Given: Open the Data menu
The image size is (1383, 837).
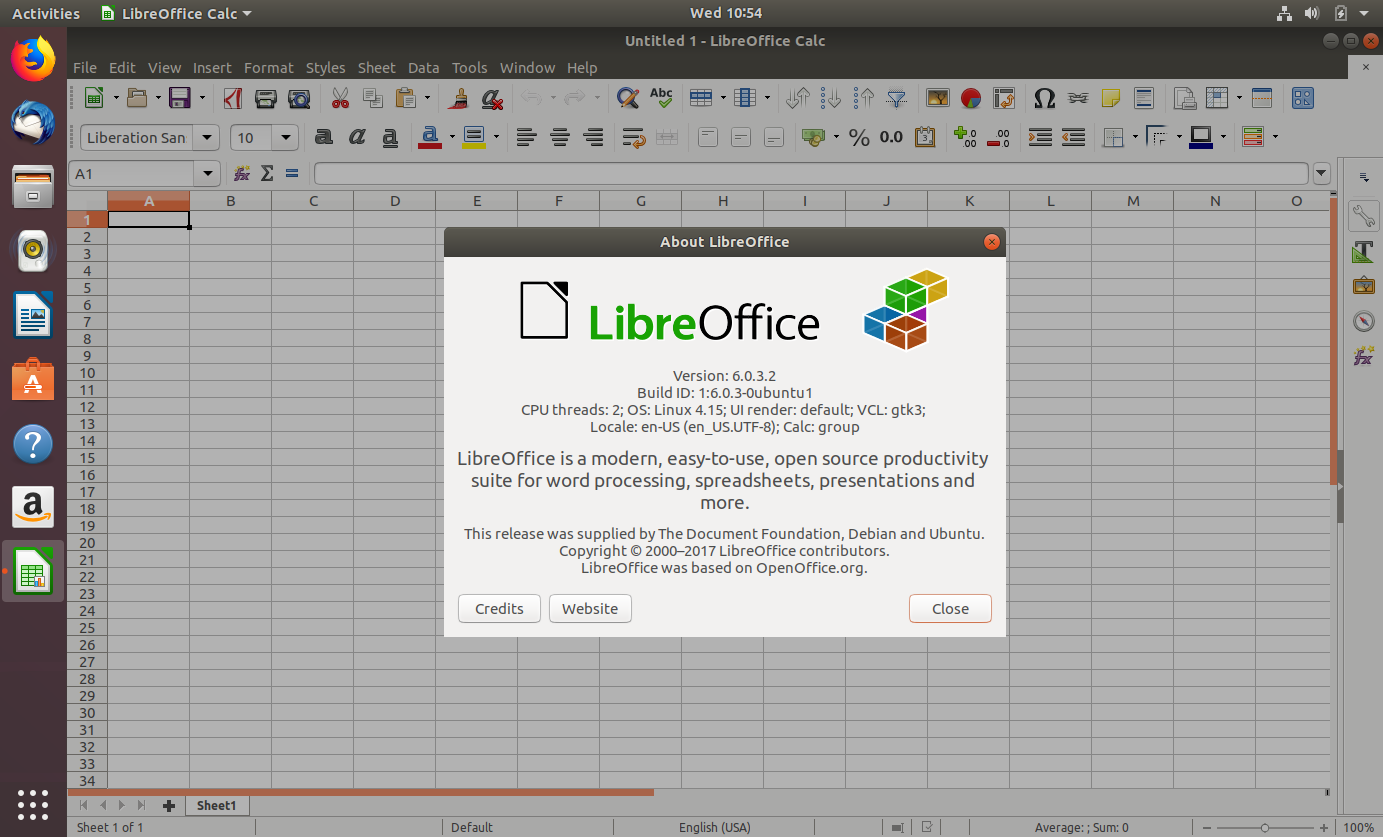Looking at the screenshot, I should pos(423,68).
